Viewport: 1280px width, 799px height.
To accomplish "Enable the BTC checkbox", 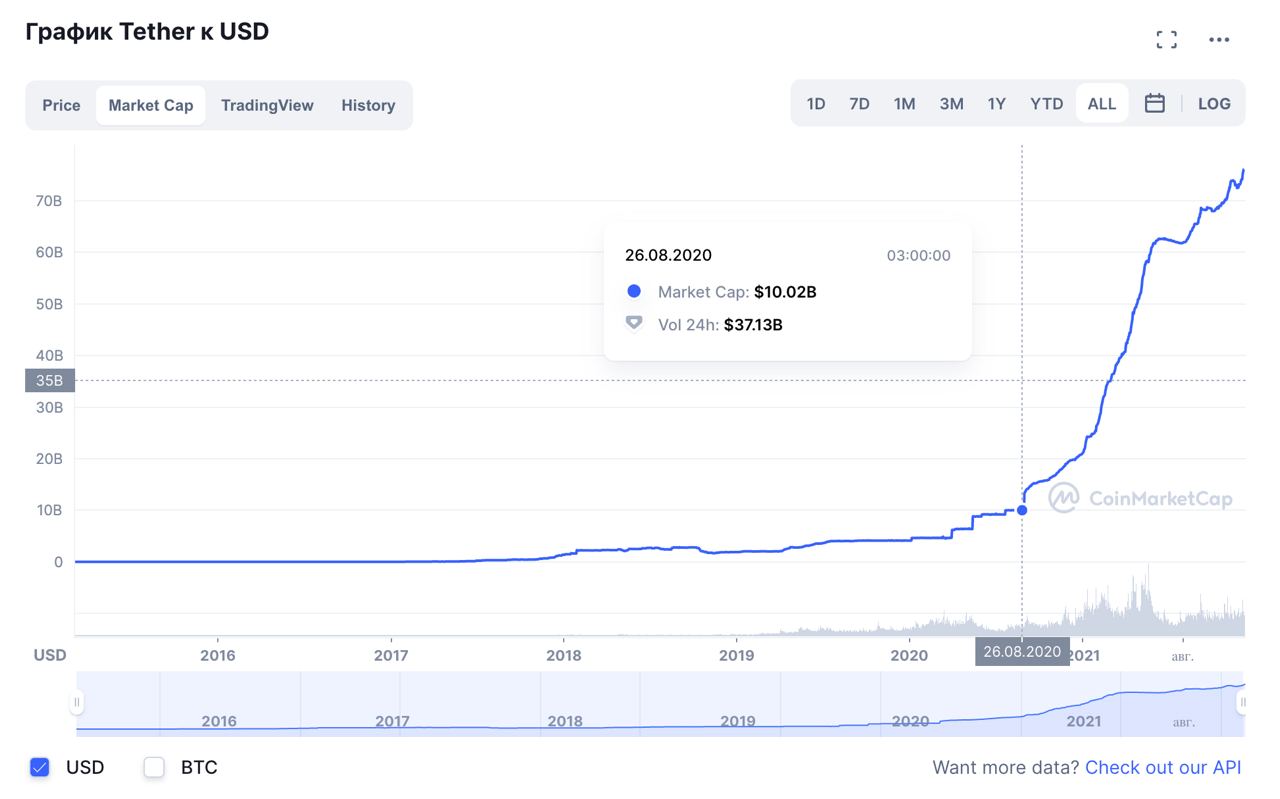I will (x=154, y=767).
